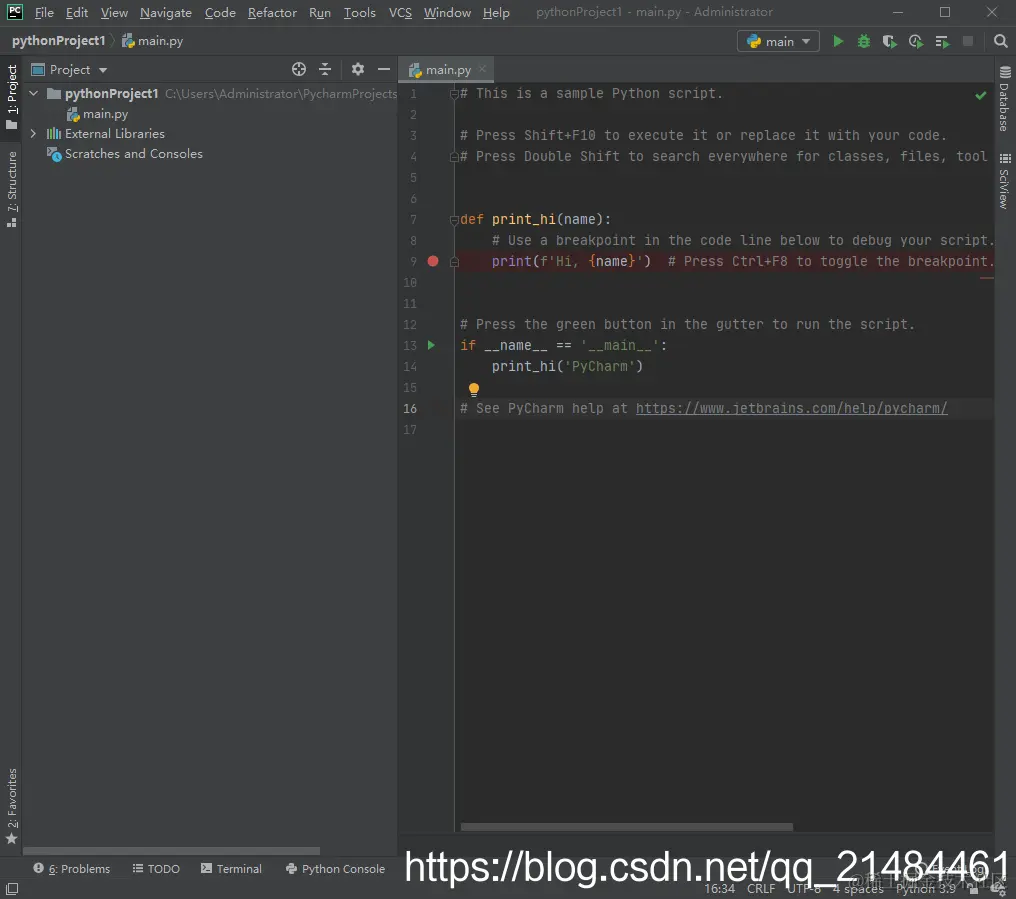
Task: Click the fold end marker on line 9
Action: [454, 262]
